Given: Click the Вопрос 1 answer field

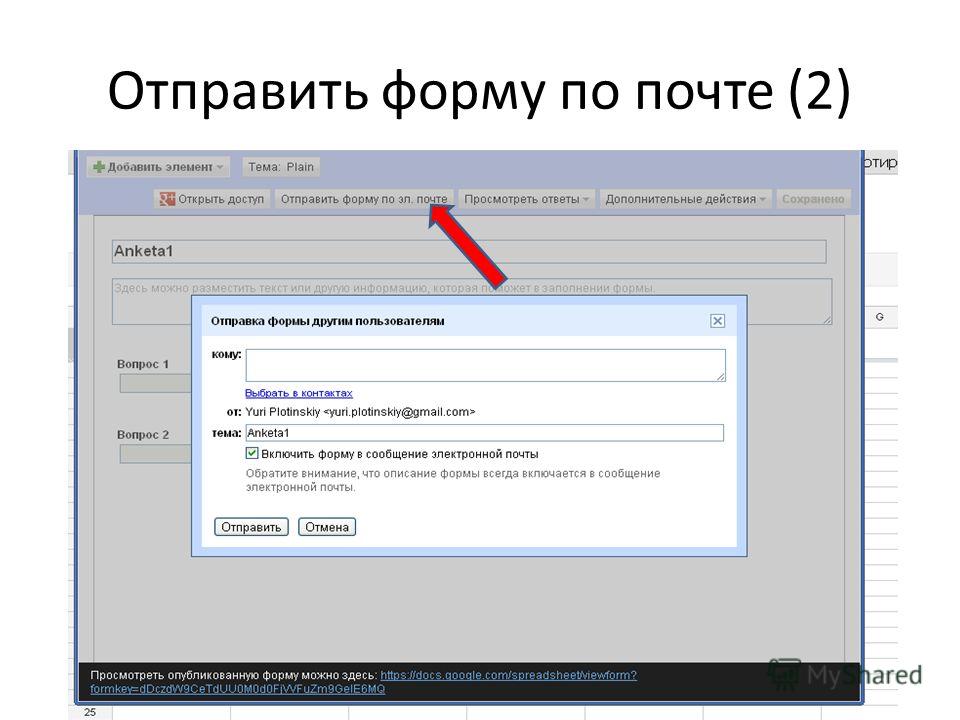Looking at the screenshot, I should 156,383.
